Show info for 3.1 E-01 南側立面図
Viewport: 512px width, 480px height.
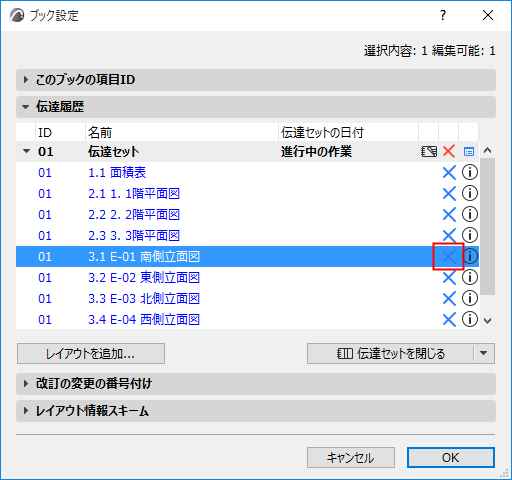[x=470, y=256]
